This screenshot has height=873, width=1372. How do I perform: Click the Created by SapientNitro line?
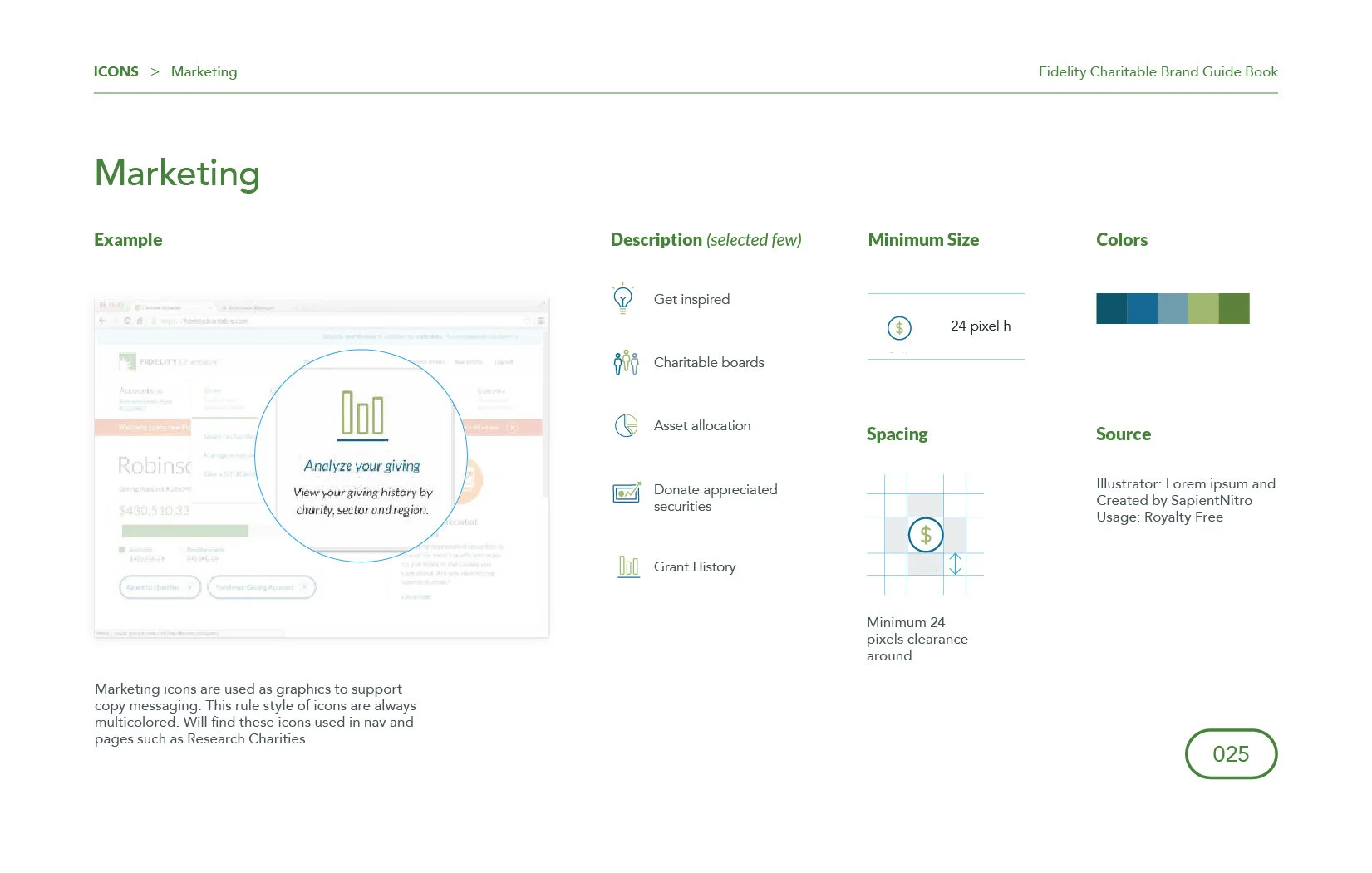(1174, 500)
